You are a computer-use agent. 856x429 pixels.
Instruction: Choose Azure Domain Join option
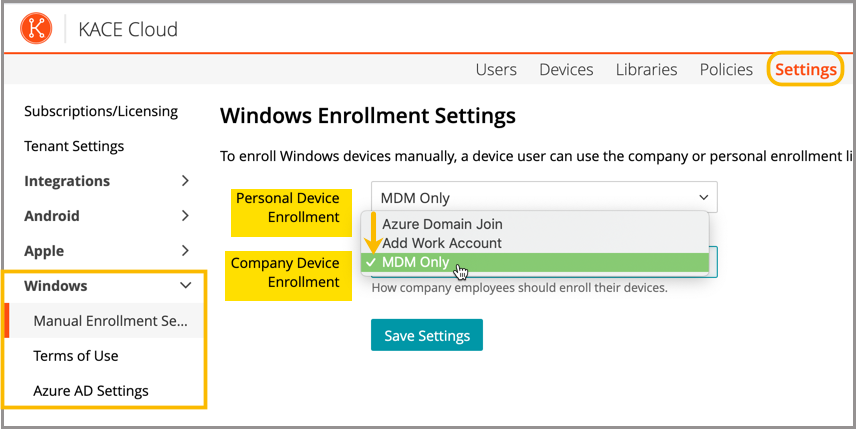442,224
